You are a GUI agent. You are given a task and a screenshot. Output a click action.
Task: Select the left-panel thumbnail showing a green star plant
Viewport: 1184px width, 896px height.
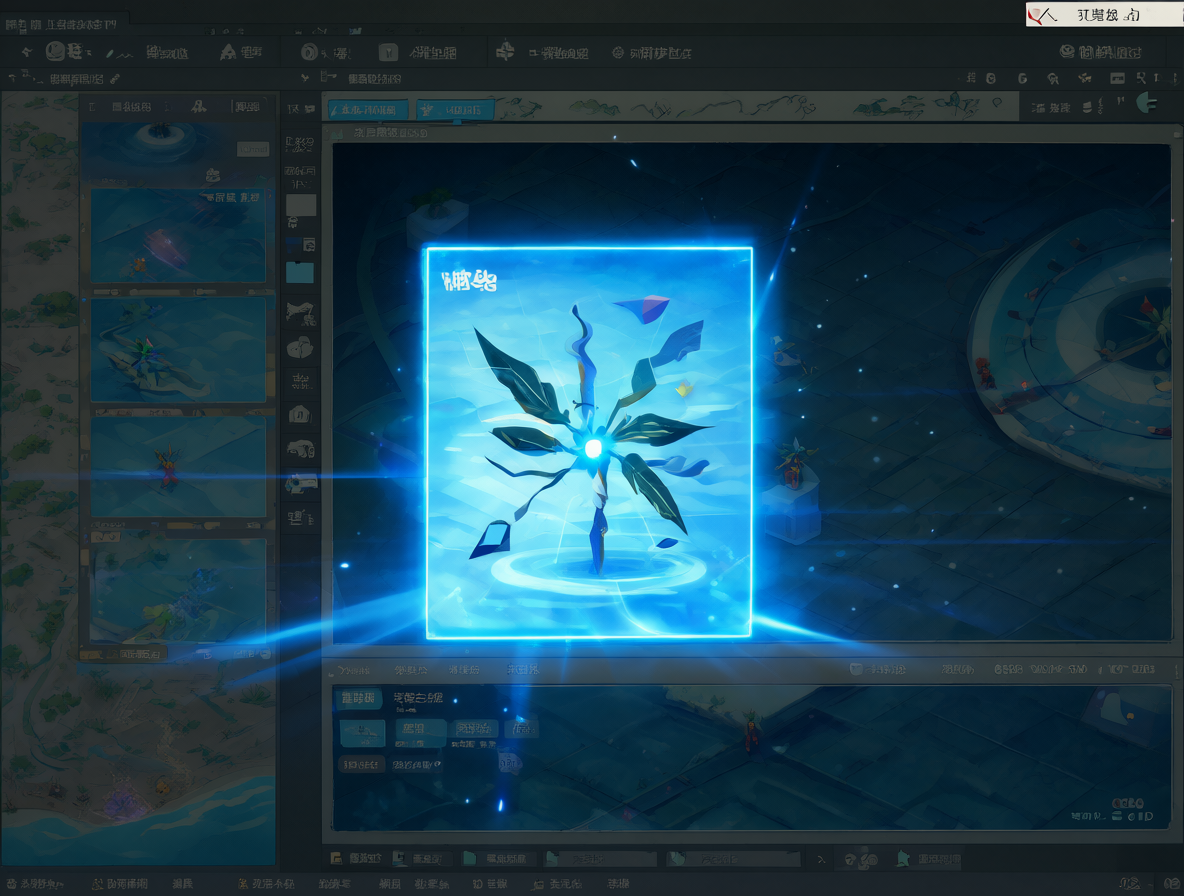click(178, 349)
